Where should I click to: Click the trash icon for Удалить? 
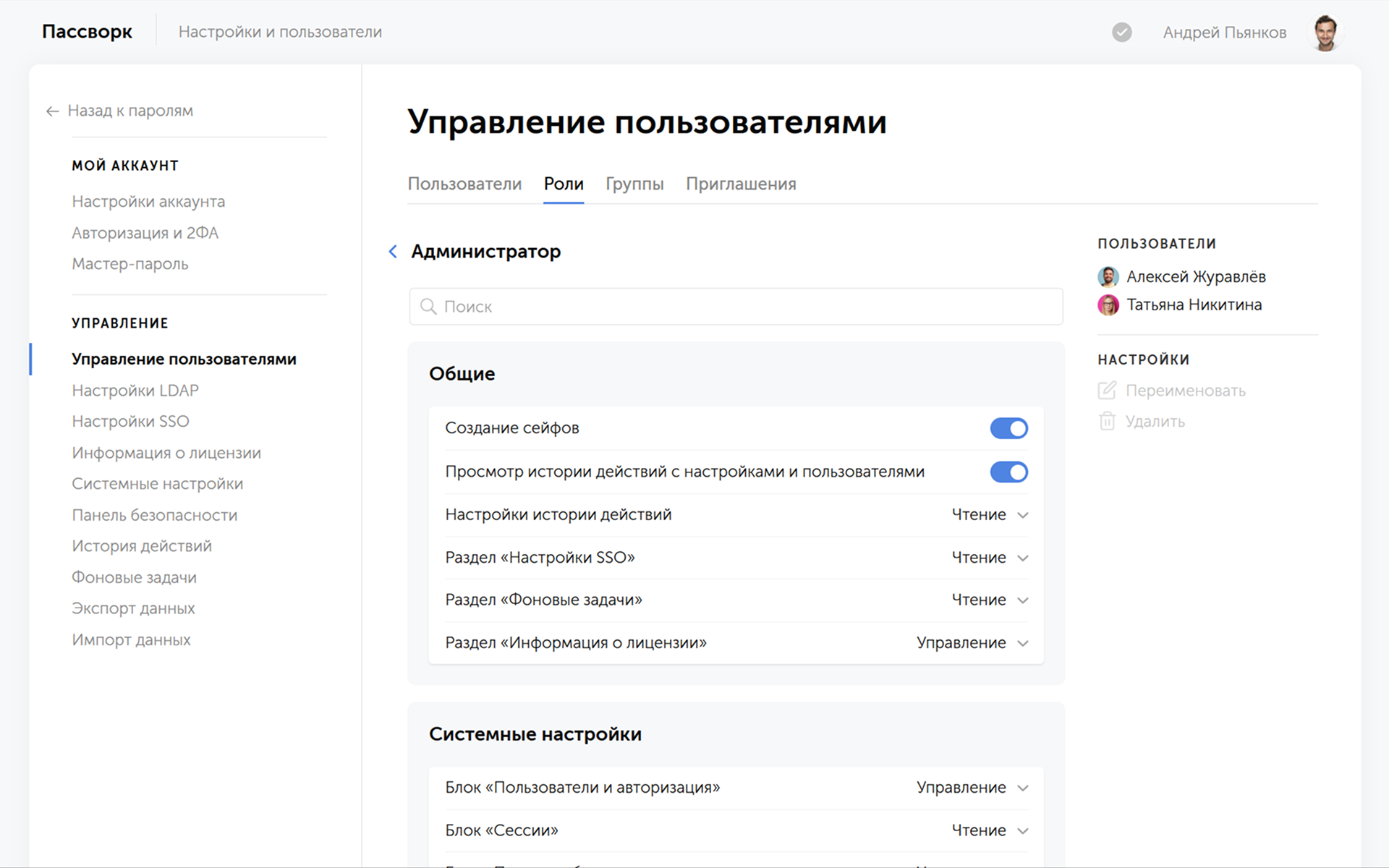click(1107, 422)
